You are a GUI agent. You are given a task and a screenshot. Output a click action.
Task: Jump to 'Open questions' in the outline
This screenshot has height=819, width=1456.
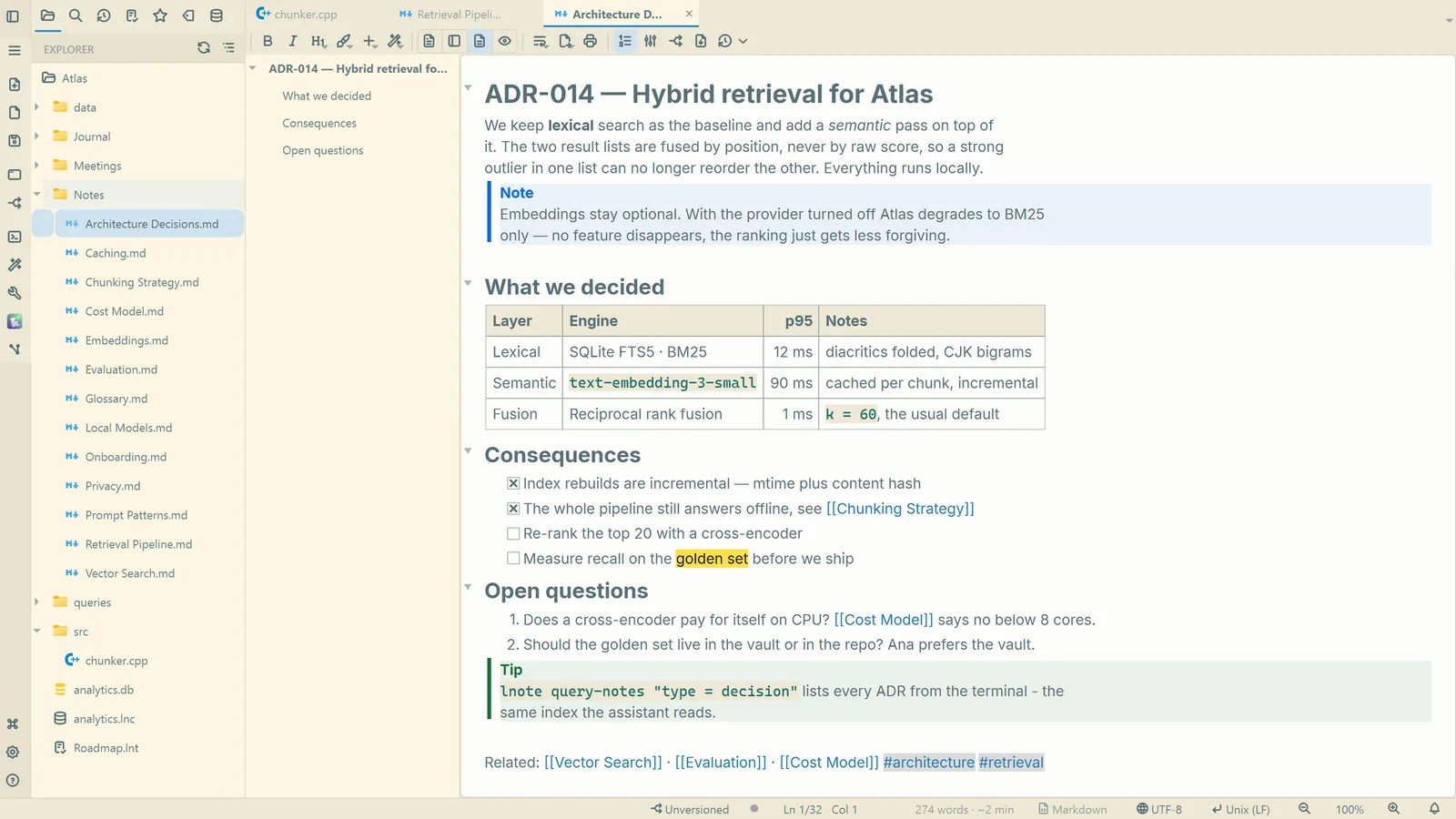(x=323, y=151)
